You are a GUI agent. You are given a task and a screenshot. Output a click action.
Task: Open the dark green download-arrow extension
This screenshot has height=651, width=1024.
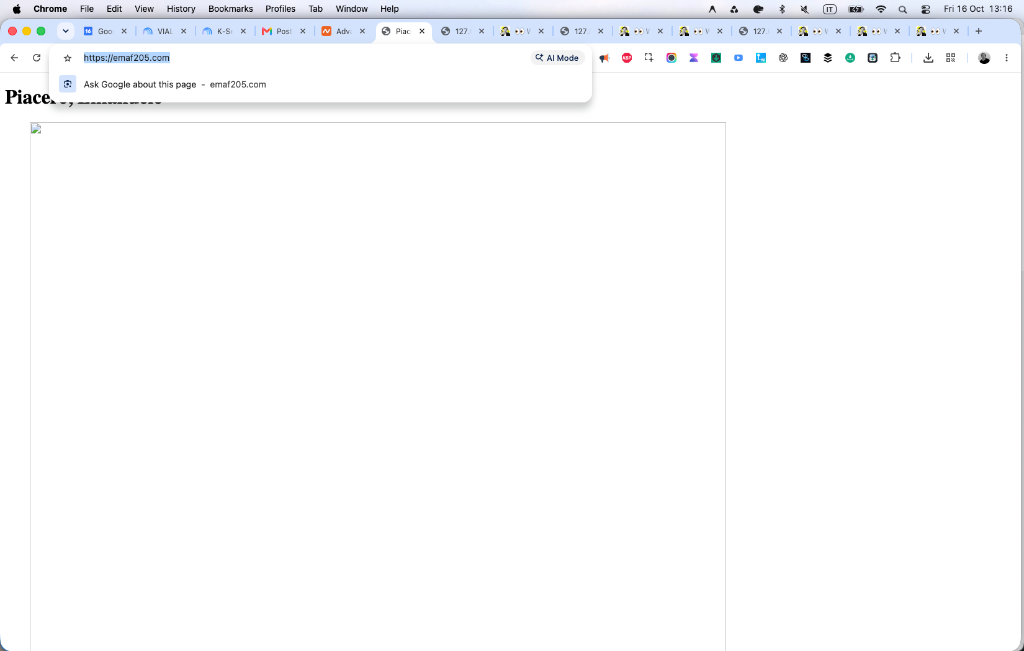(716, 57)
